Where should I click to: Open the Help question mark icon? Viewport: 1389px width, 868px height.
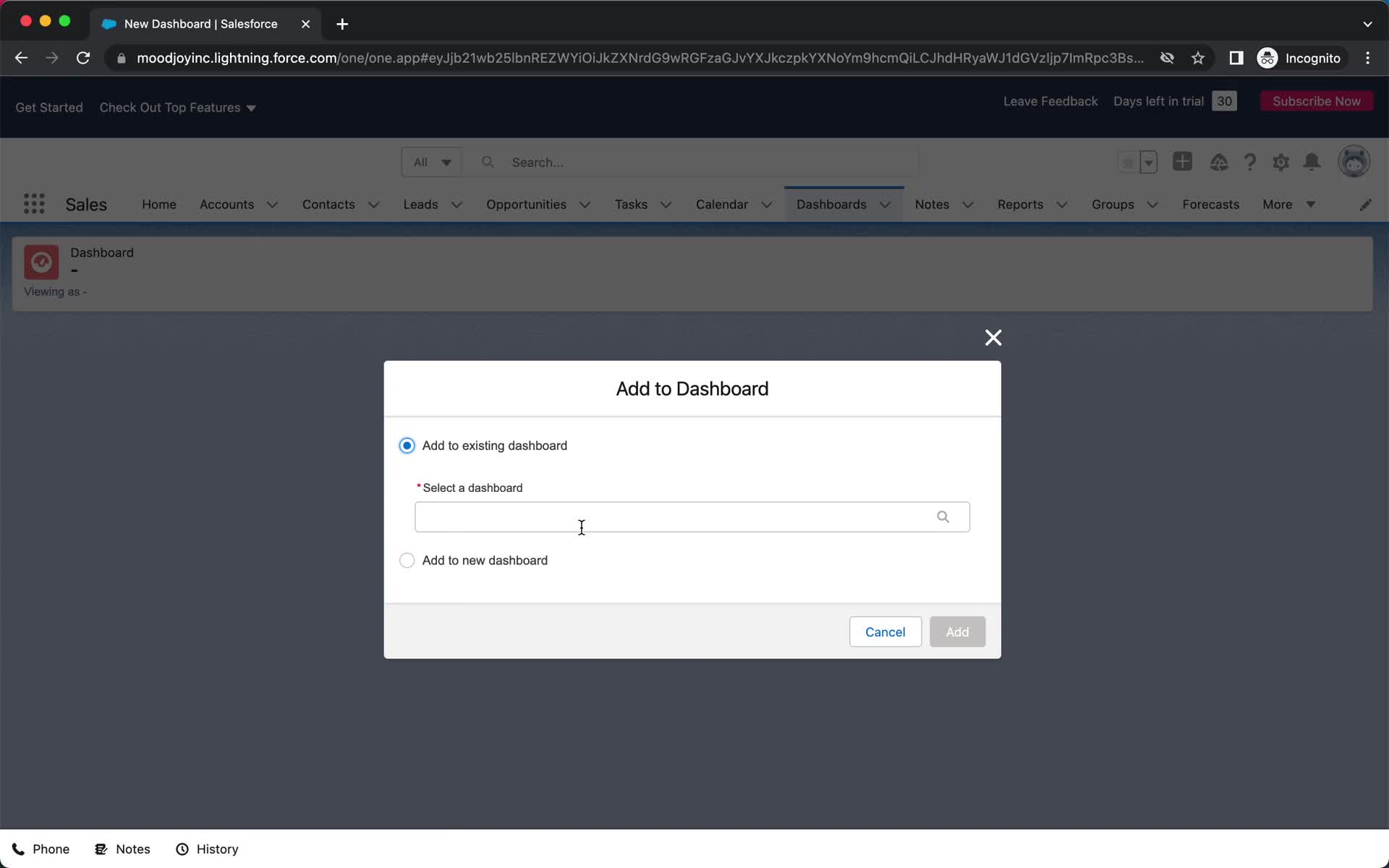pyautogui.click(x=1250, y=162)
